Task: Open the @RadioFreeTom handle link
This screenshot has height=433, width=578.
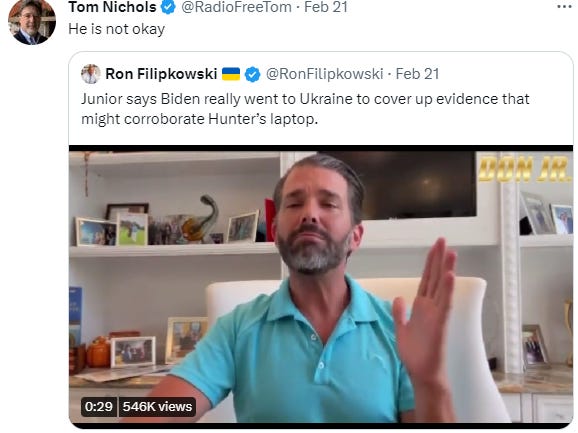Action: pyautogui.click(x=236, y=7)
